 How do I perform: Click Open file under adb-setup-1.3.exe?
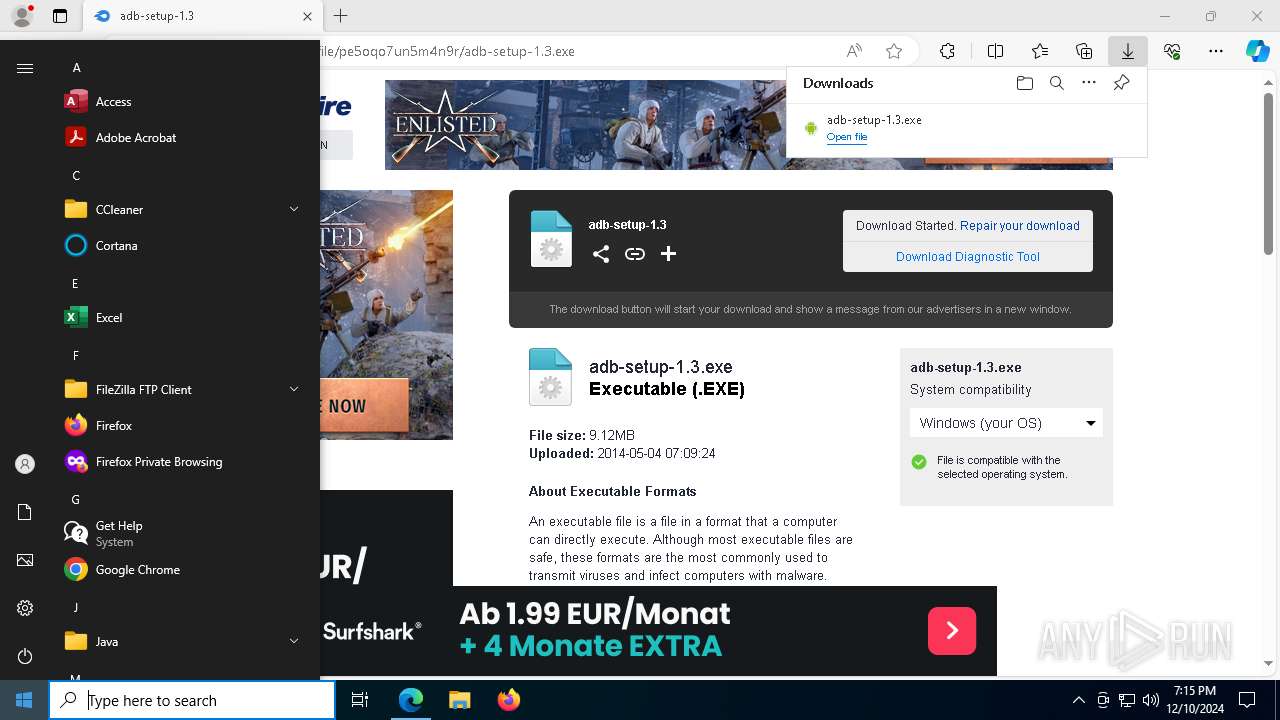[847, 137]
